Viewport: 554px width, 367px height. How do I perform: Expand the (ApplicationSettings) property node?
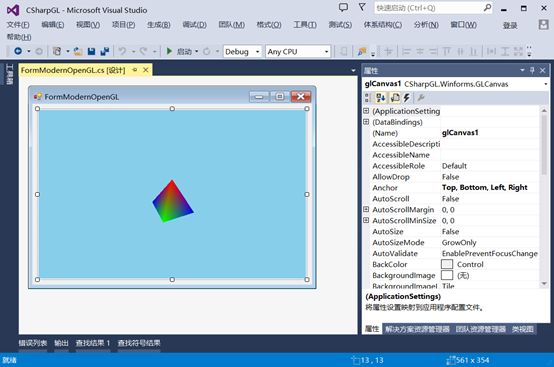click(x=366, y=111)
